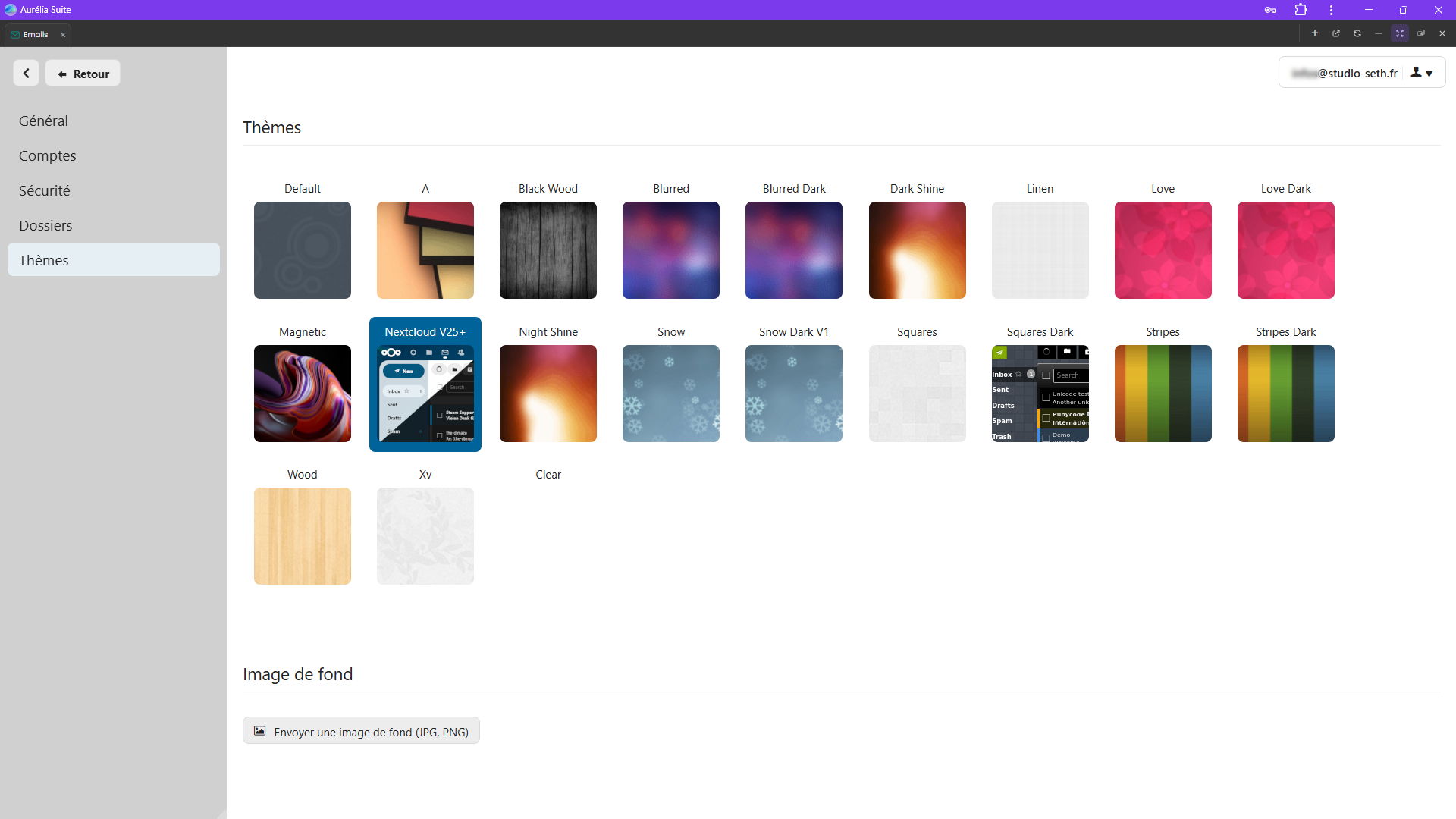Apply the Squares theme
1456x819 pixels.
pyautogui.click(x=918, y=394)
